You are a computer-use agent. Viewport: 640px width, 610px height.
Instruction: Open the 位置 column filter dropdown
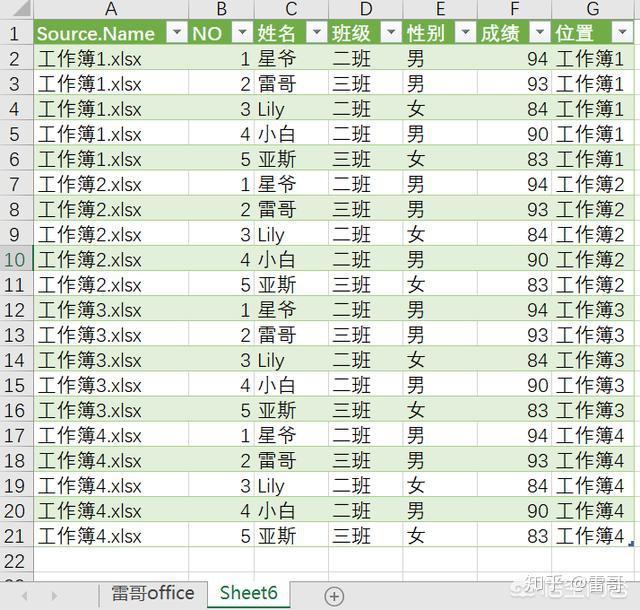[x=622, y=32]
